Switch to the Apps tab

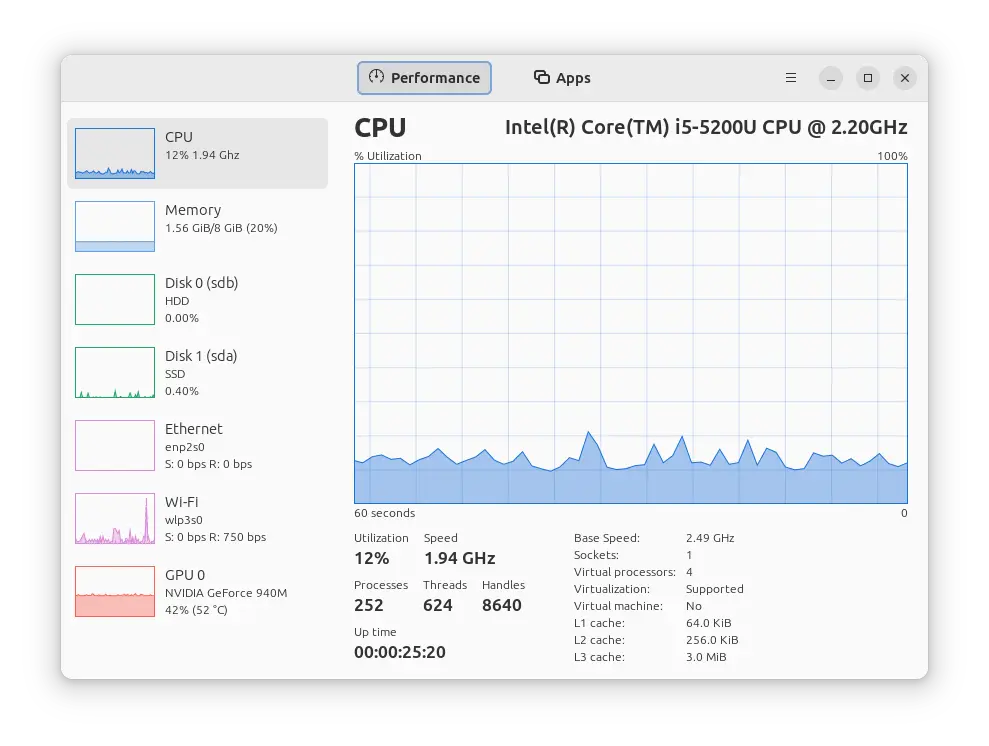coord(562,78)
